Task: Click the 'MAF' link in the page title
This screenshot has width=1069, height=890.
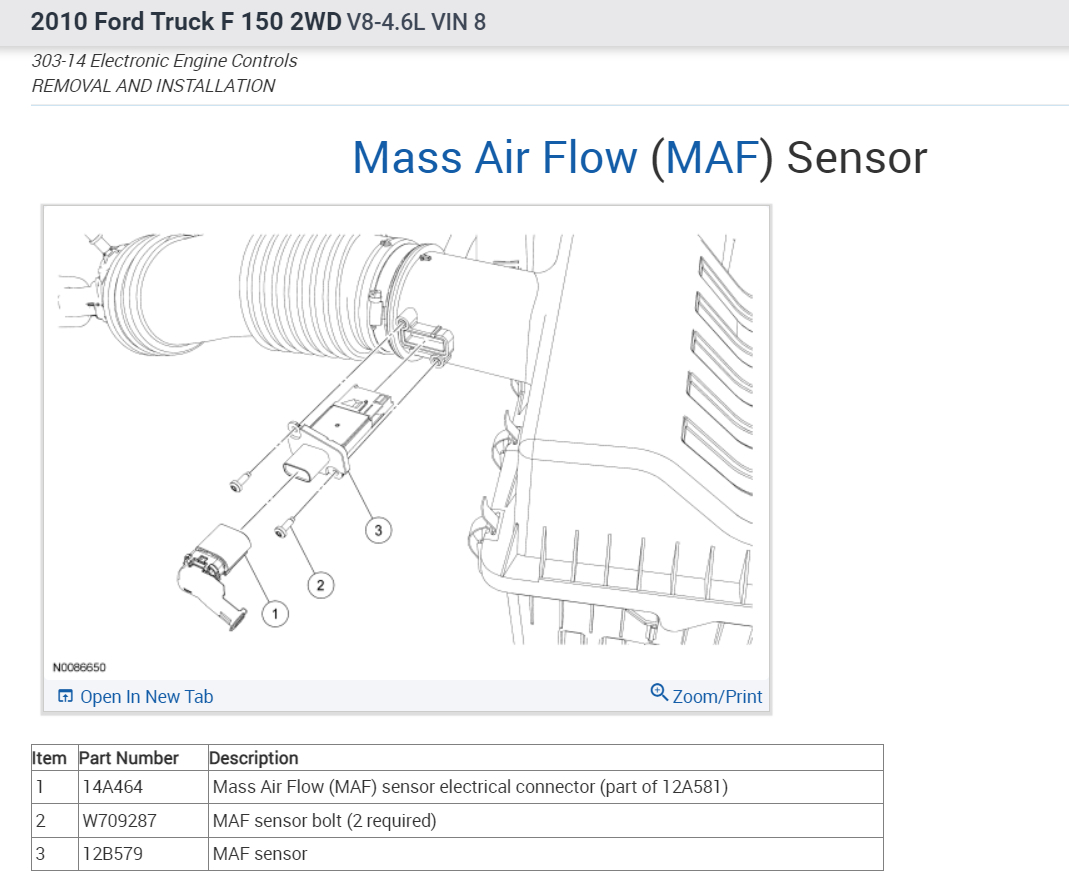Action: point(711,158)
